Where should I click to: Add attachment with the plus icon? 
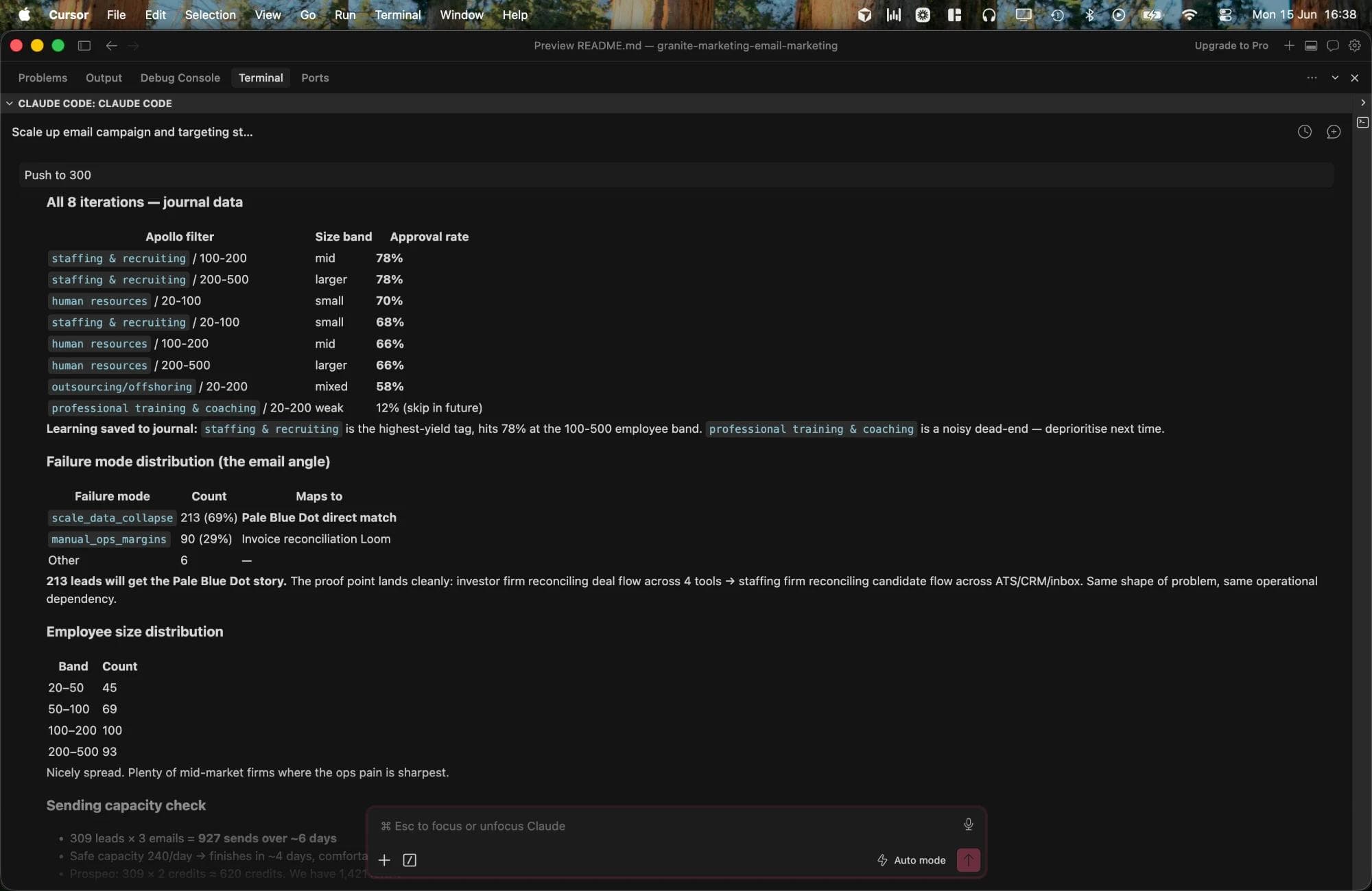[384, 859]
